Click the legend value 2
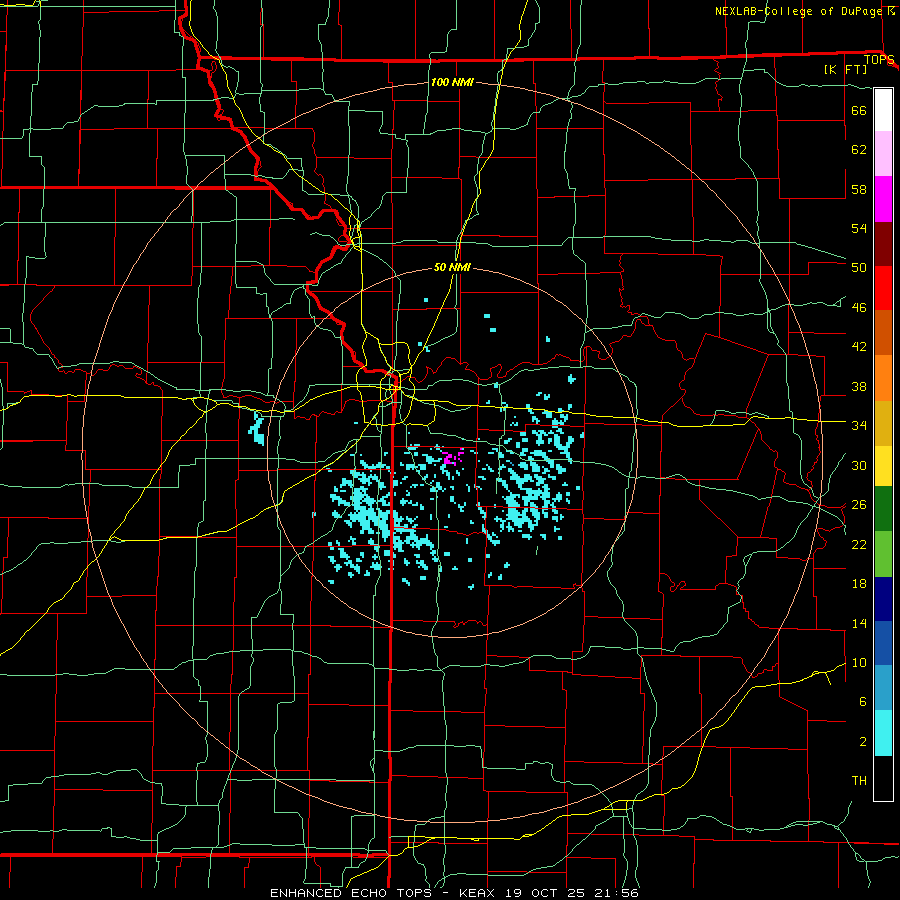The image size is (900, 900). pos(863,742)
